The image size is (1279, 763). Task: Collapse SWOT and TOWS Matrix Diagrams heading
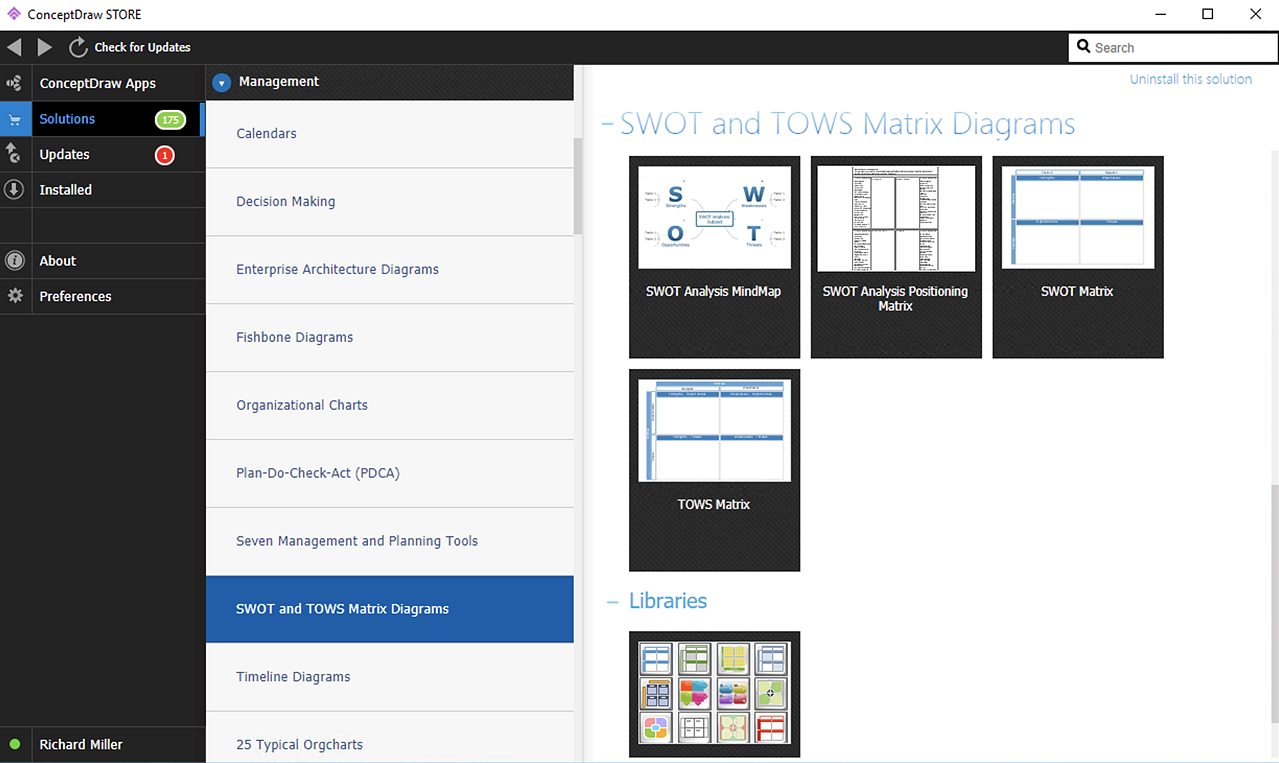[x=607, y=124]
